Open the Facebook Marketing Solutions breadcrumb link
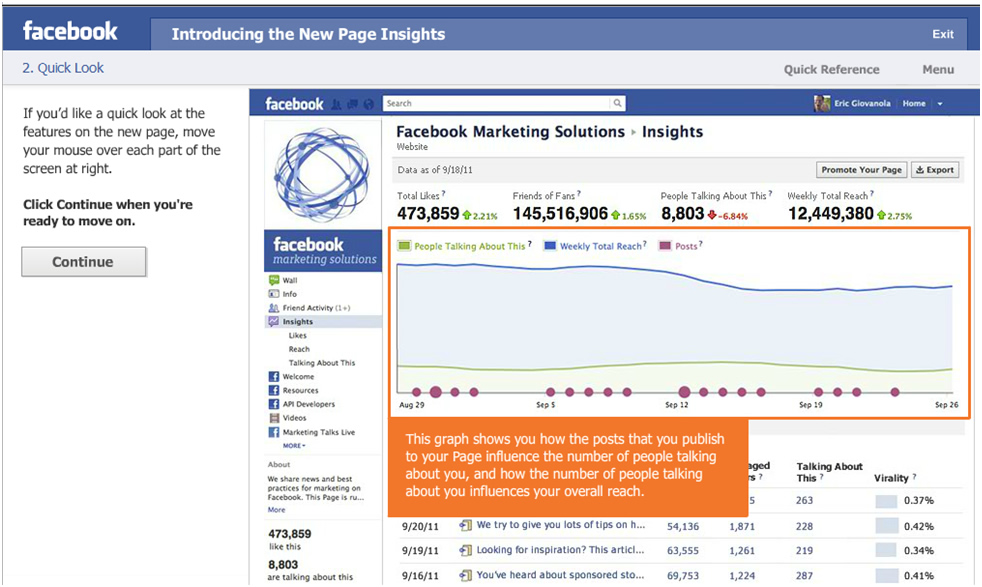982x587 pixels. [510, 132]
